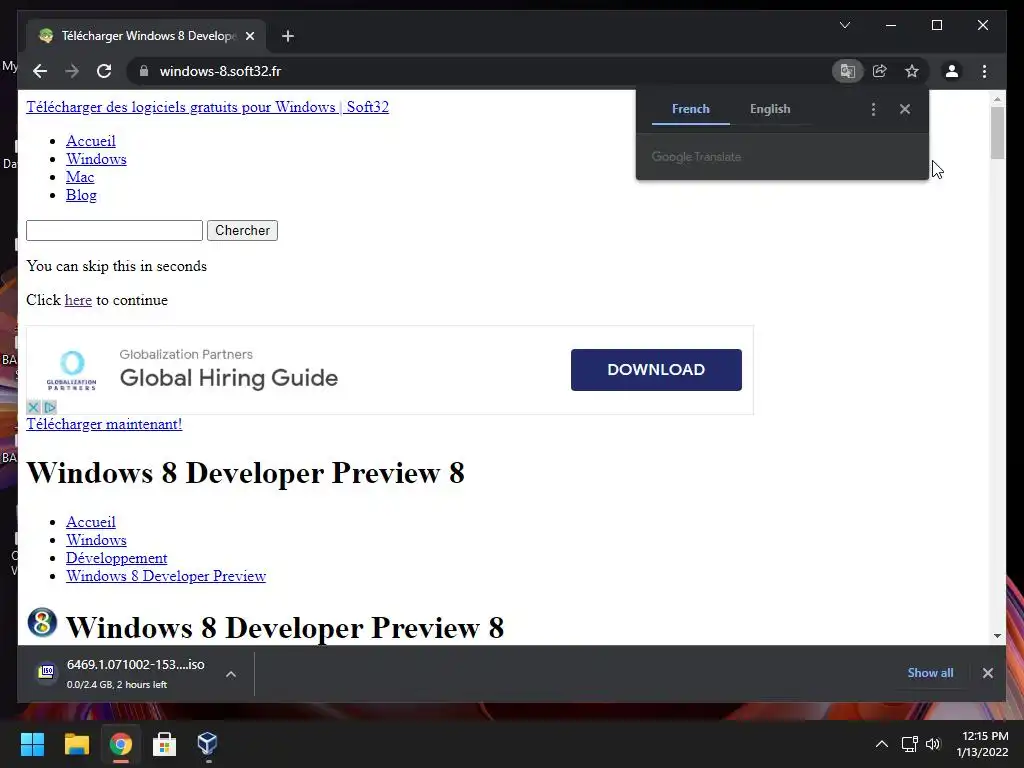This screenshot has height=768, width=1024.
Task: Close the Télécharger Windows 8 tab
Action: point(249,36)
